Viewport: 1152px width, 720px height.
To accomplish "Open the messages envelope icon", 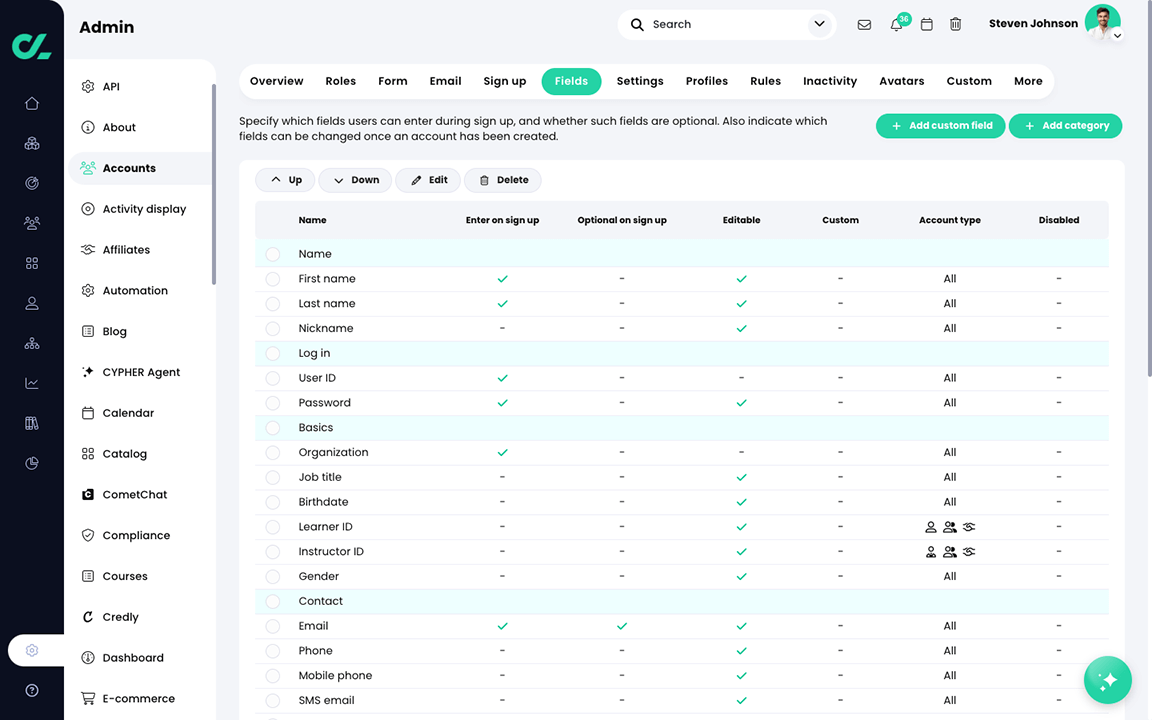I will click(864, 24).
